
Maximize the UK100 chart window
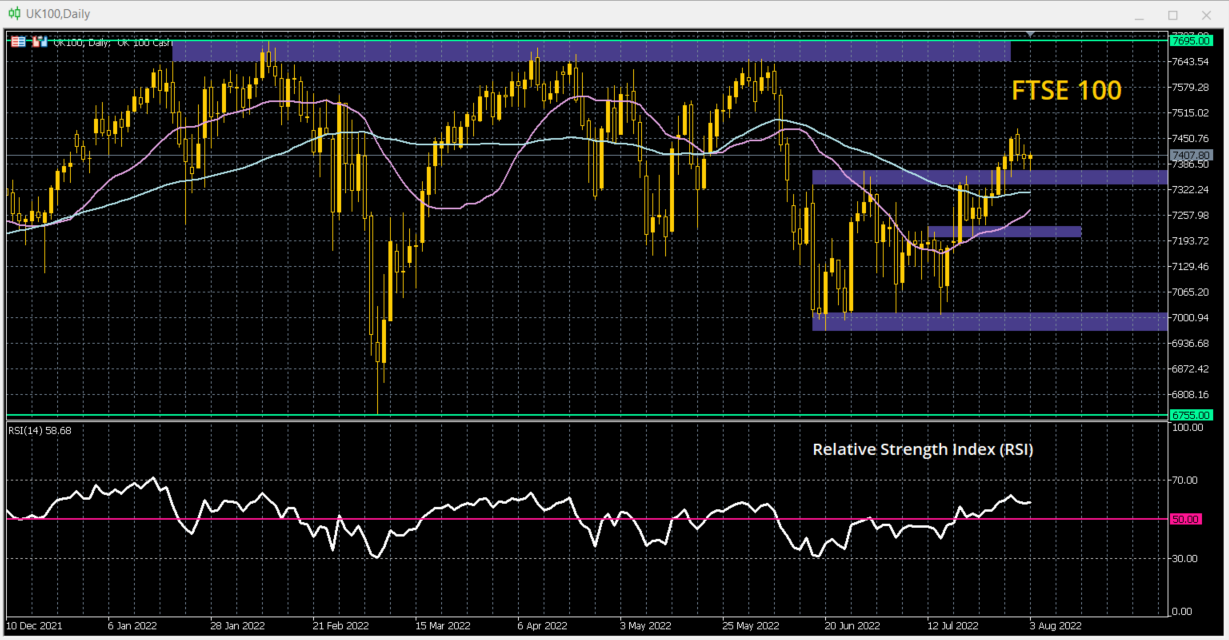coord(1173,15)
